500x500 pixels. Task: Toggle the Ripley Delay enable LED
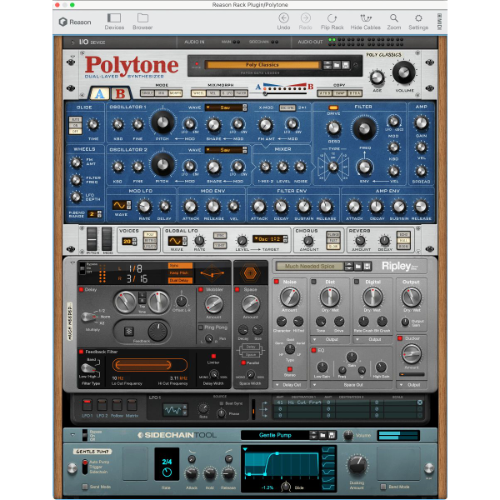coord(81,289)
